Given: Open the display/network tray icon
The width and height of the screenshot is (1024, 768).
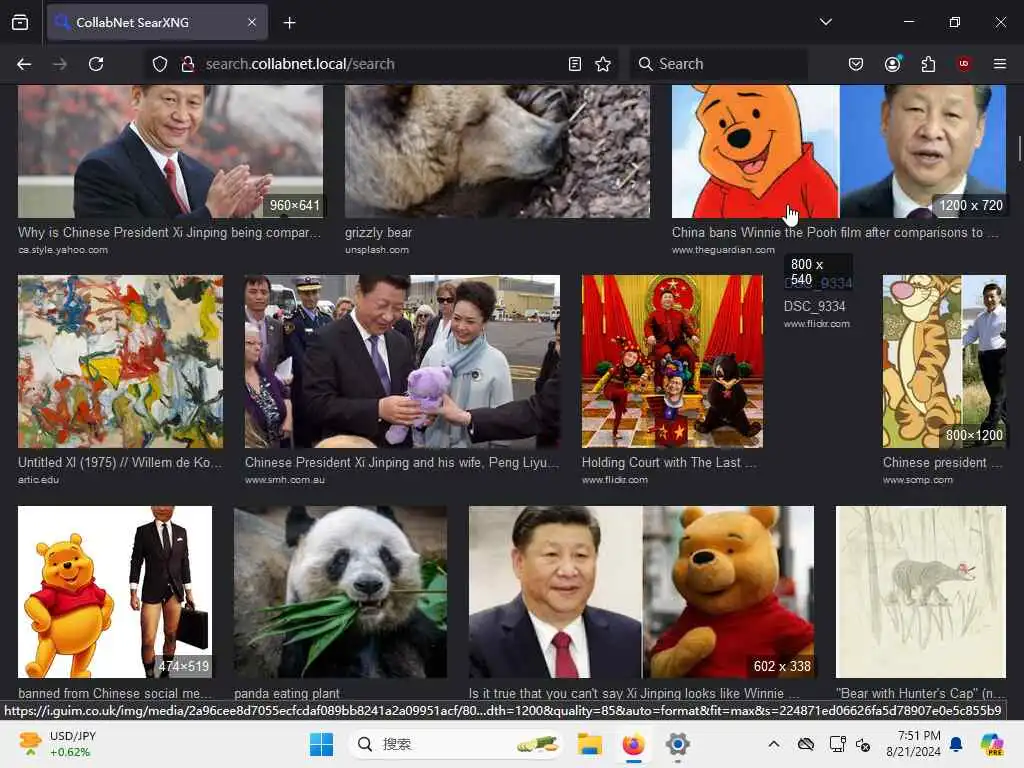Looking at the screenshot, I should pyautogui.click(x=837, y=744).
